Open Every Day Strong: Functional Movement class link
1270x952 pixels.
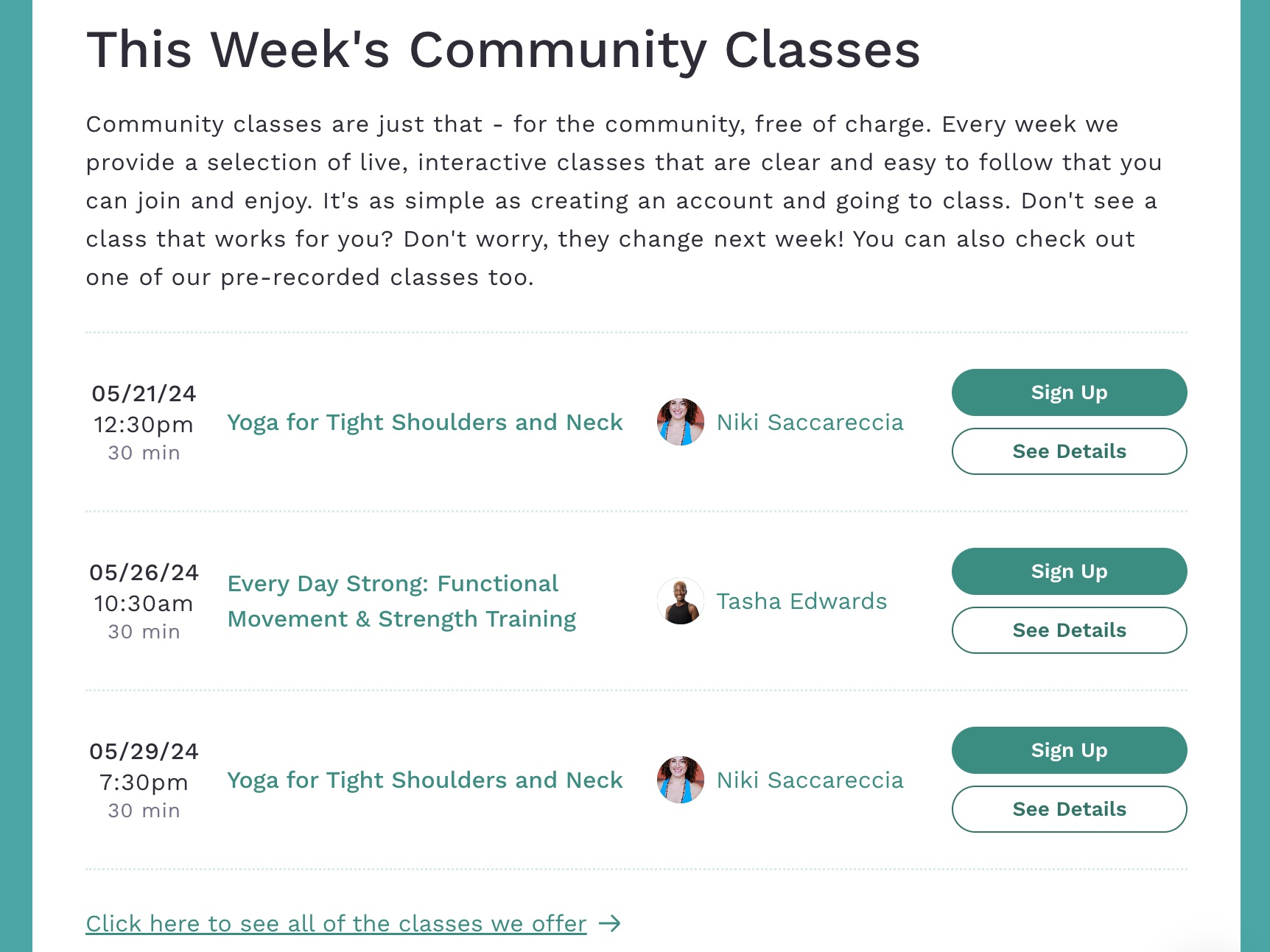click(x=401, y=602)
